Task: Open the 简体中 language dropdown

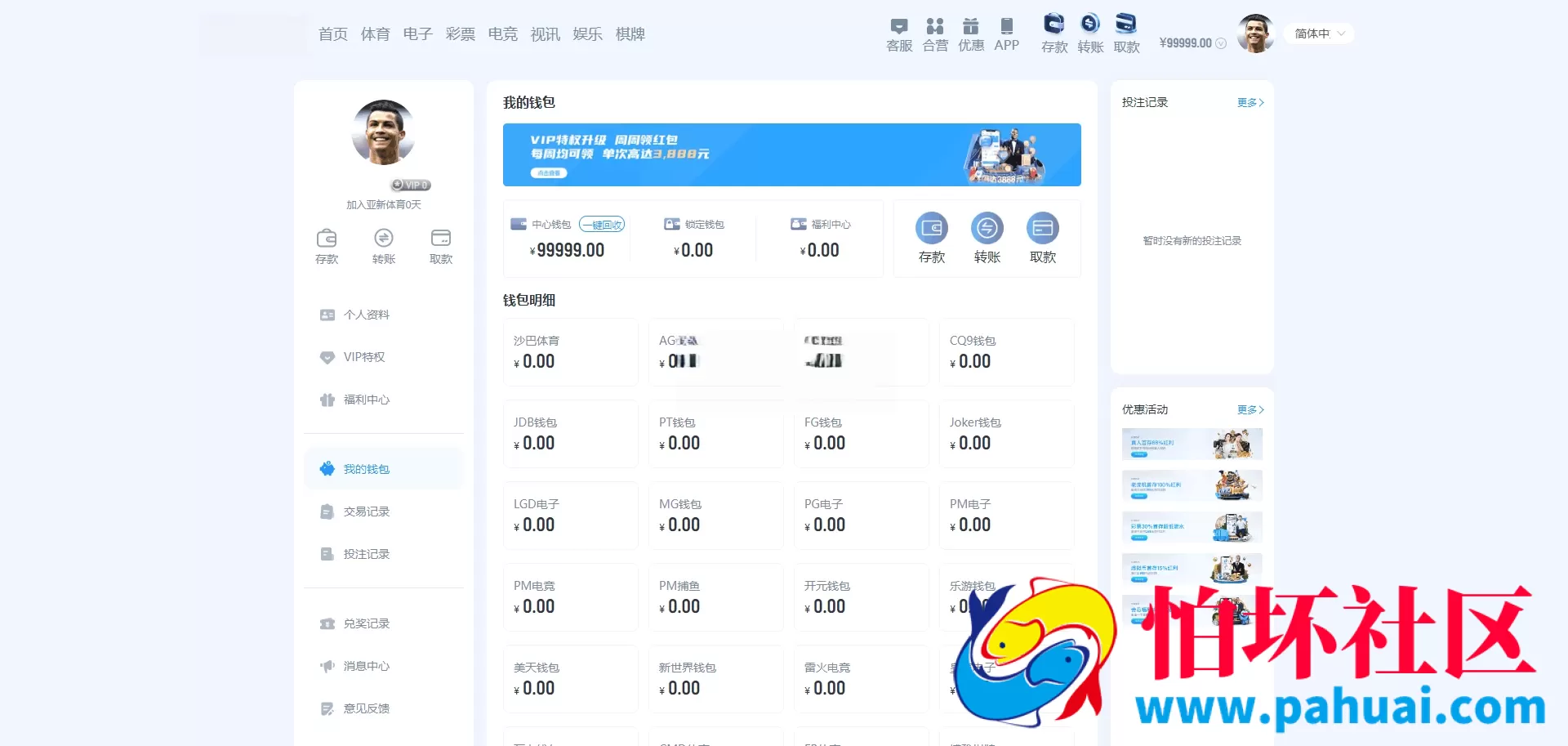Action: pyautogui.click(x=1320, y=34)
